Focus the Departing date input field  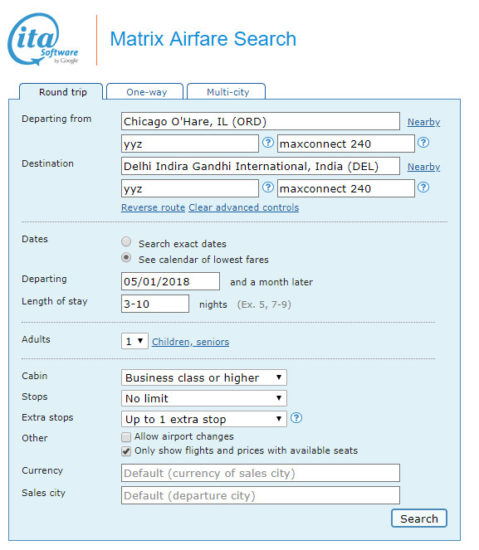tap(170, 281)
